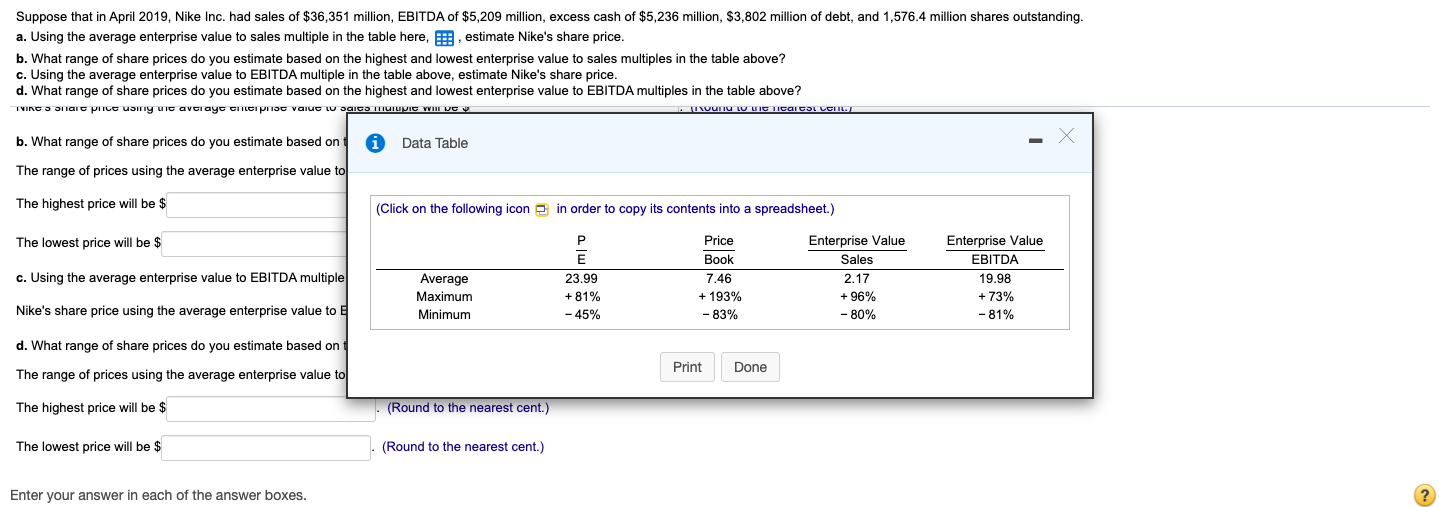This screenshot has width=1439, height=507.
Task: Click the Enterprise Value / EBITDA column header
Action: pyautogui.click(x=995, y=250)
